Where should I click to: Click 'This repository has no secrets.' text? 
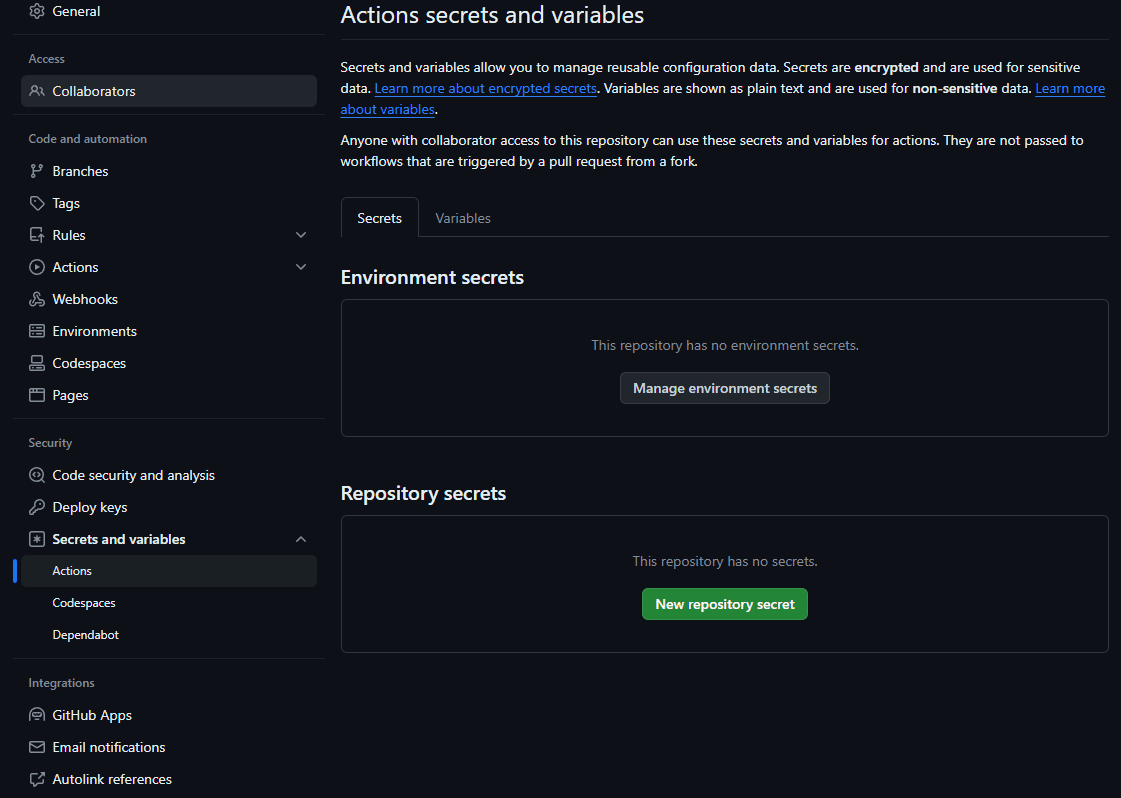[725, 561]
